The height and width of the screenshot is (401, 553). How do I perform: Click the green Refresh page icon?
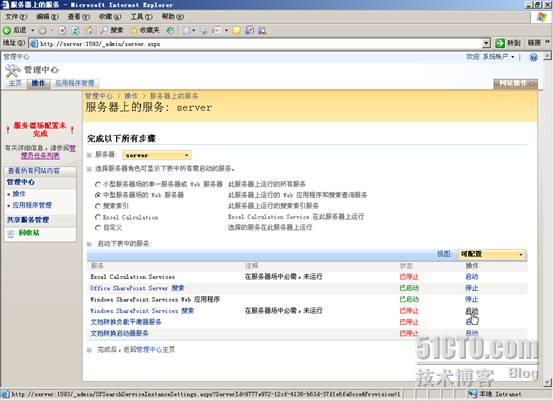coord(75,30)
